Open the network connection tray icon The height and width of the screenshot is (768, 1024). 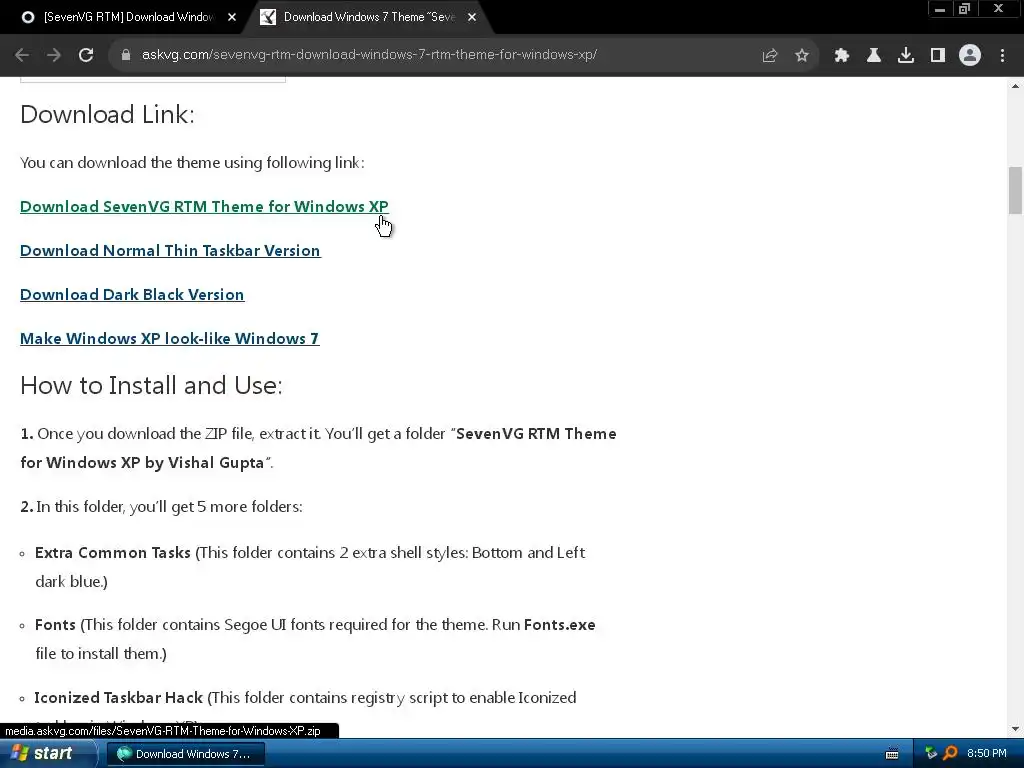tap(931, 754)
